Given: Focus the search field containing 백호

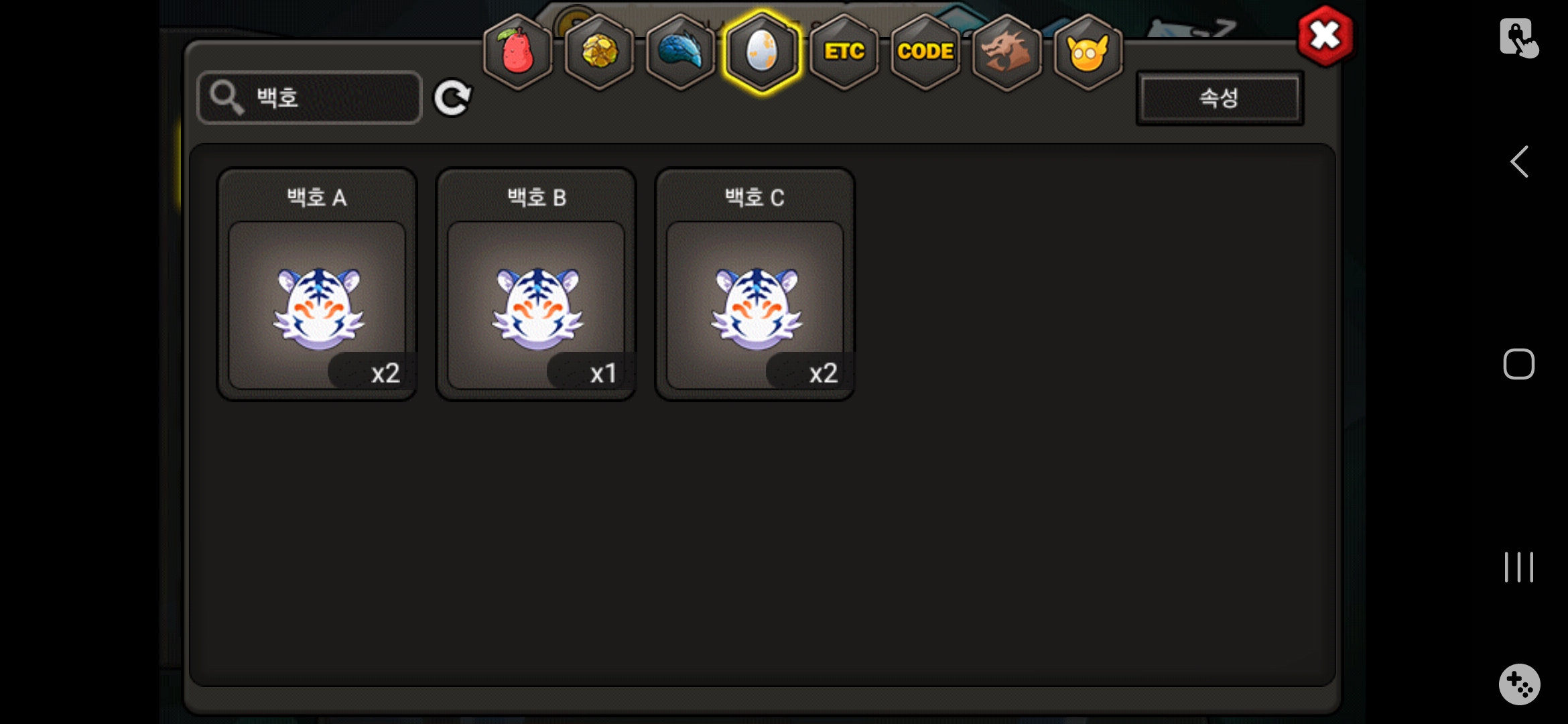Looking at the screenshot, I should pyautogui.click(x=310, y=98).
